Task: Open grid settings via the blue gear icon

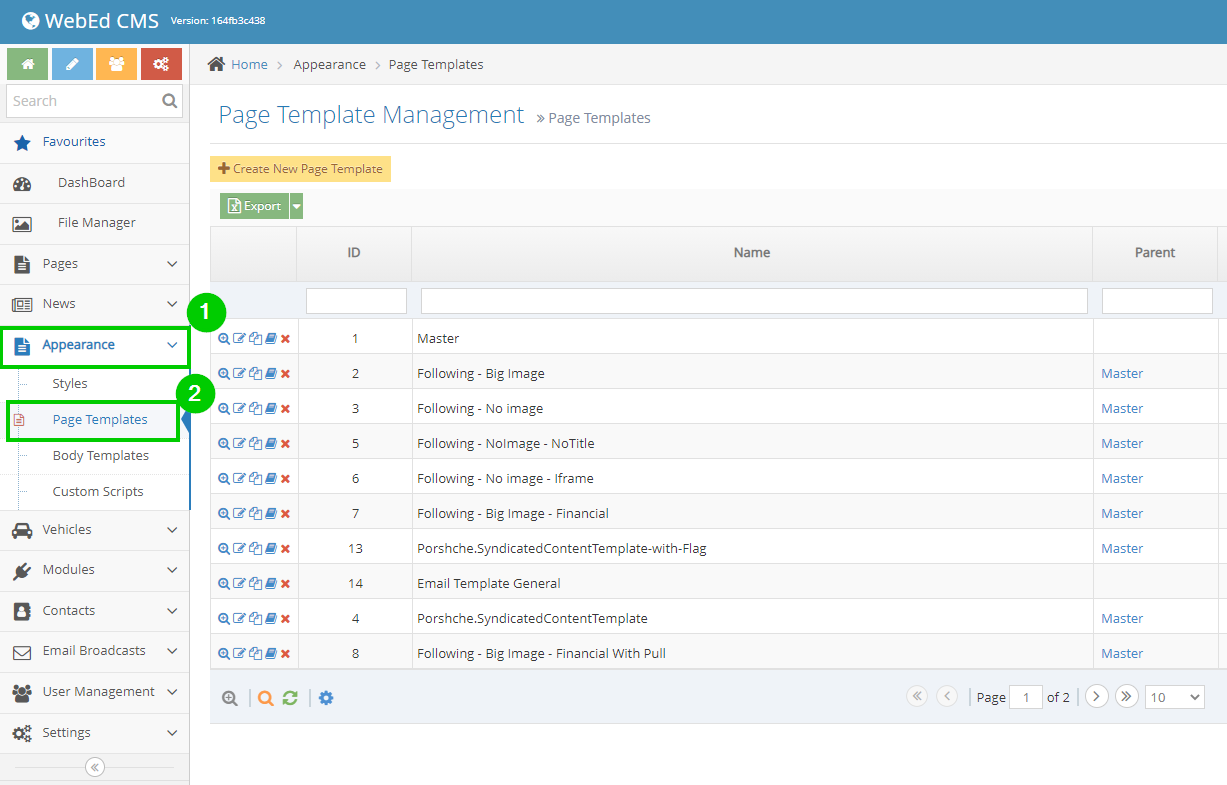Action: (326, 697)
